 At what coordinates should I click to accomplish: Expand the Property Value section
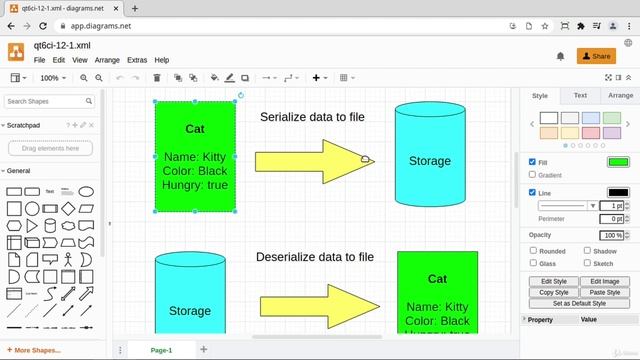click(x=524, y=319)
